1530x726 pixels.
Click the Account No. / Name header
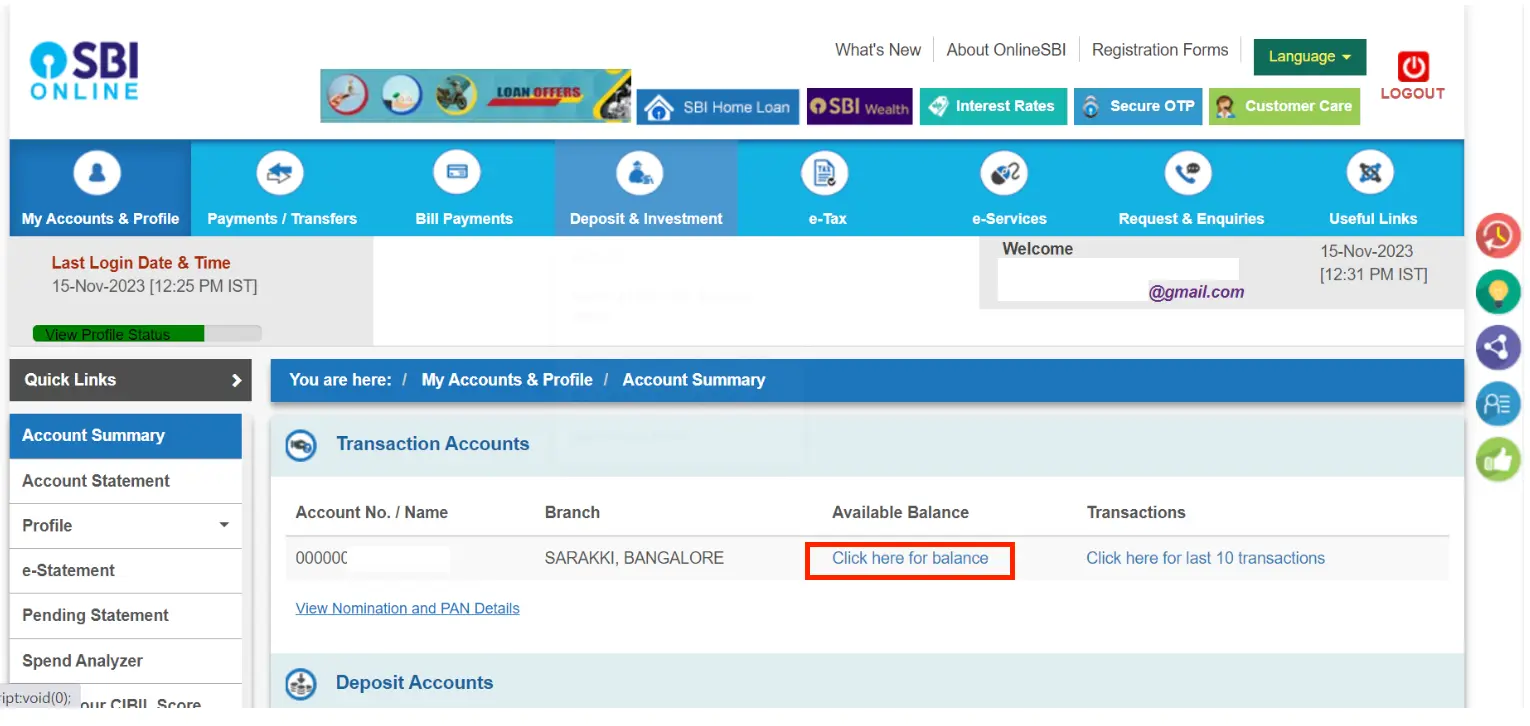click(x=372, y=513)
